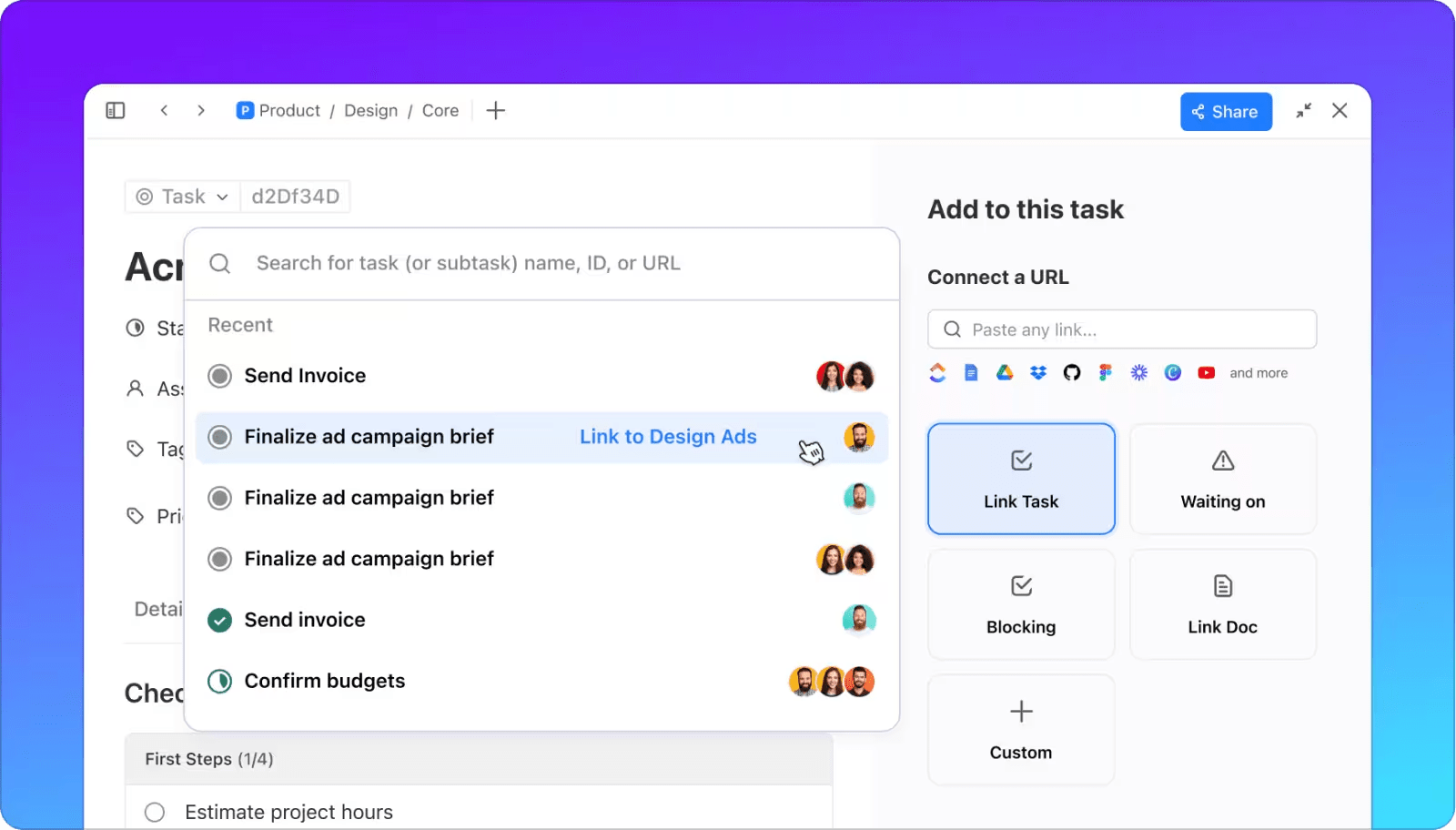Pick the GitHub integration icon
The height and width of the screenshot is (830, 1456).
pyautogui.click(x=1071, y=372)
